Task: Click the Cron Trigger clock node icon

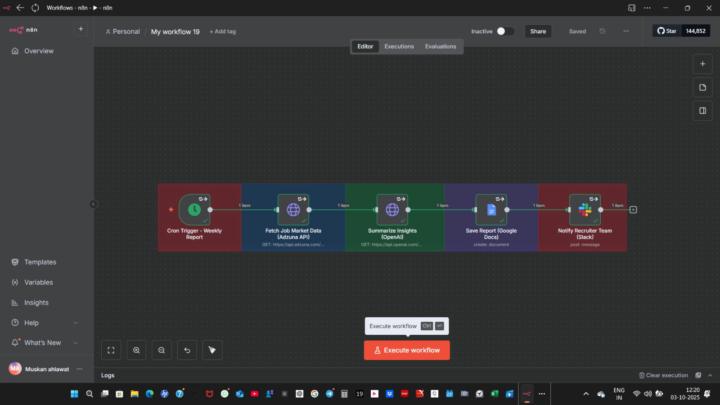Action: (x=195, y=210)
